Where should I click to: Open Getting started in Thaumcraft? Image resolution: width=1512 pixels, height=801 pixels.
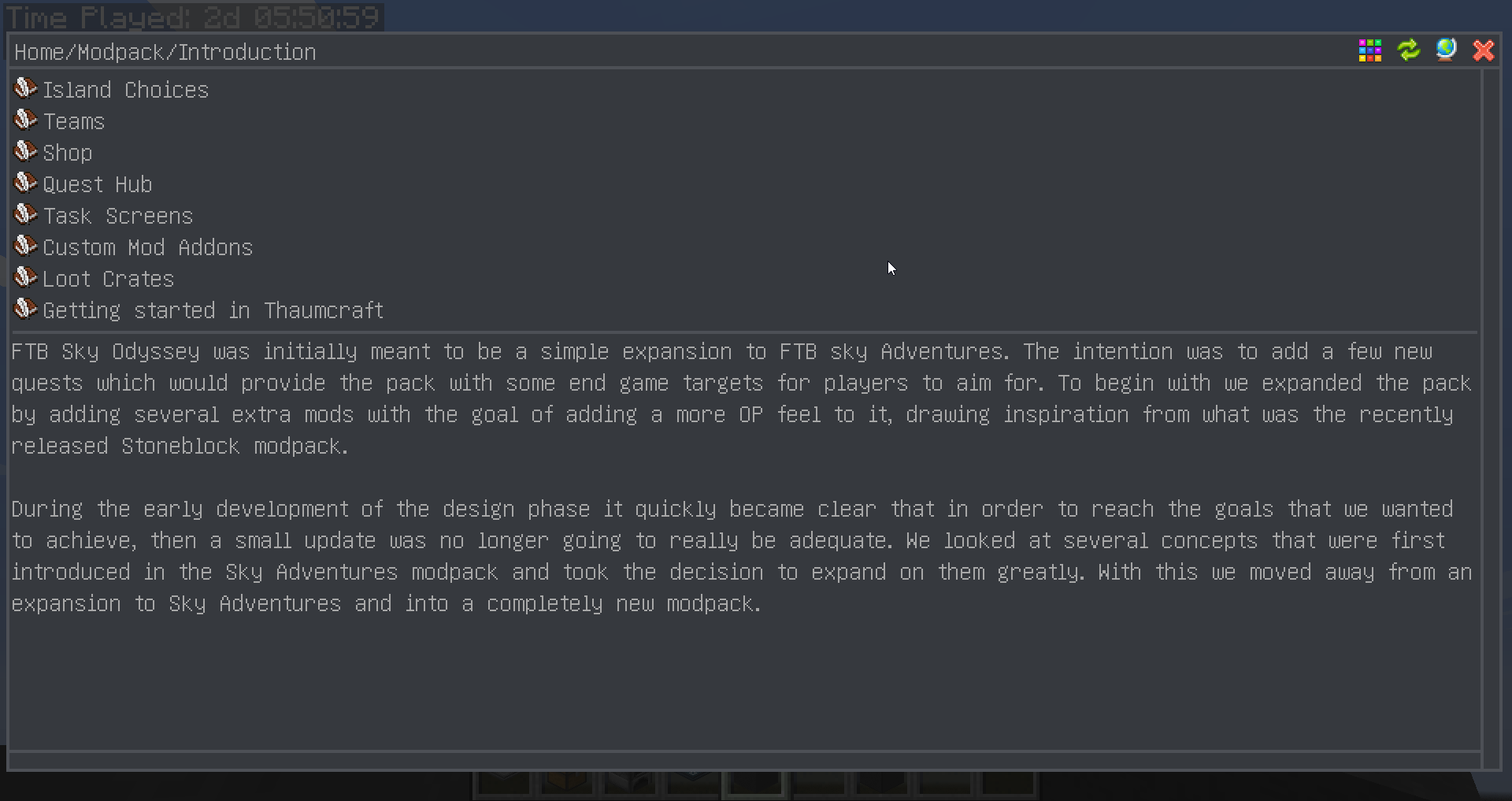coord(213,311)
